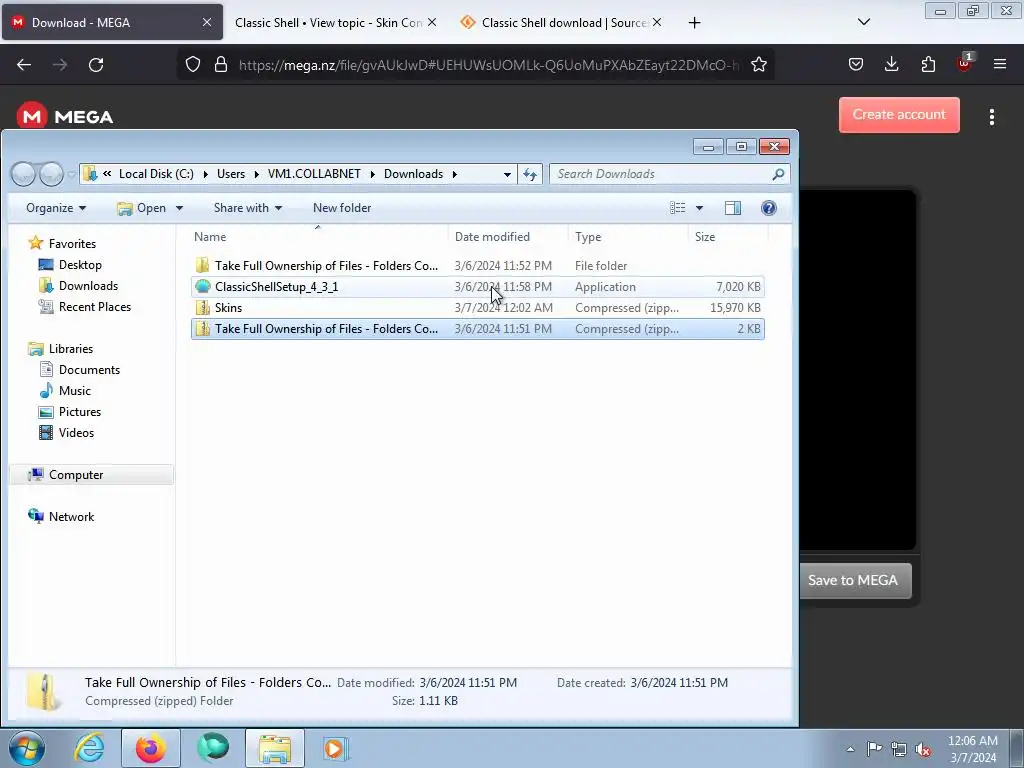1024x768 pixels.
Task: Toggle the preview pane icon
Action: pyautogui.click(x=733, y=208)
